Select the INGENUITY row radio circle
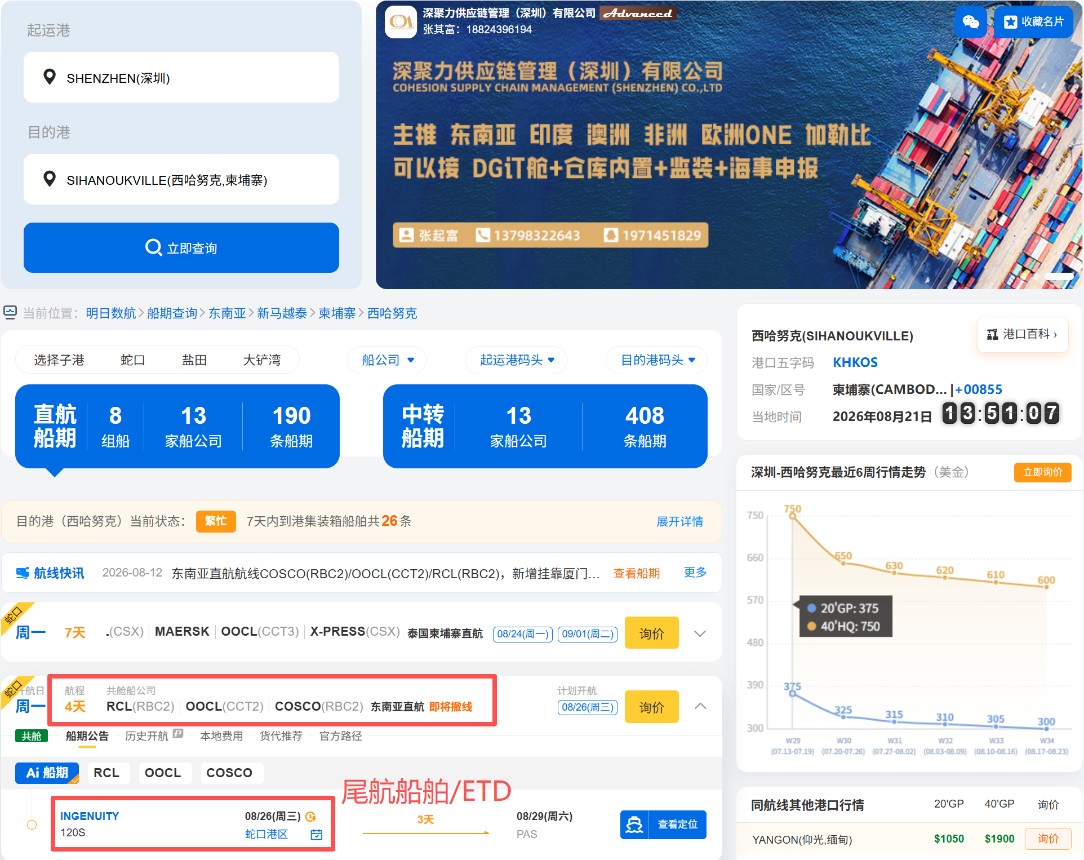 tap(32, 825)
